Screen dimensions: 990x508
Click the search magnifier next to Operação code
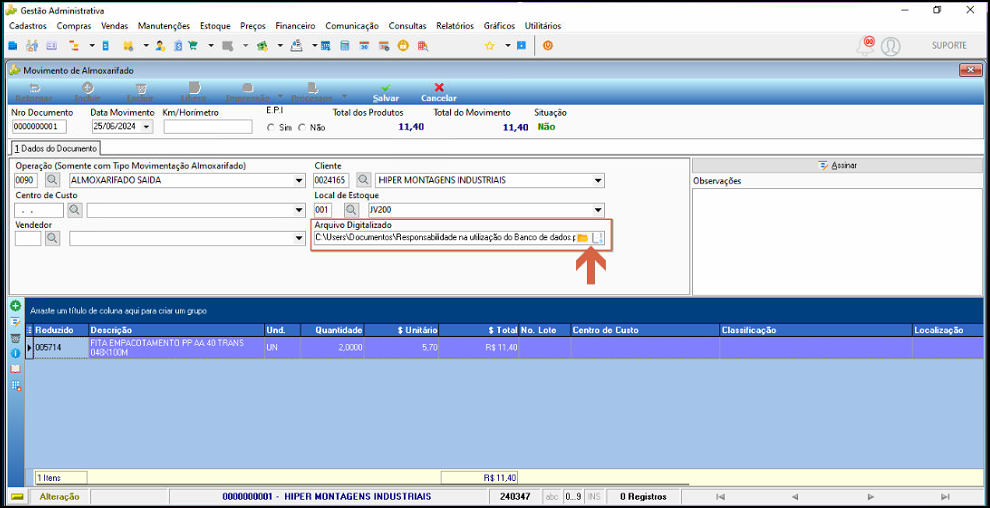pos(52,180)
